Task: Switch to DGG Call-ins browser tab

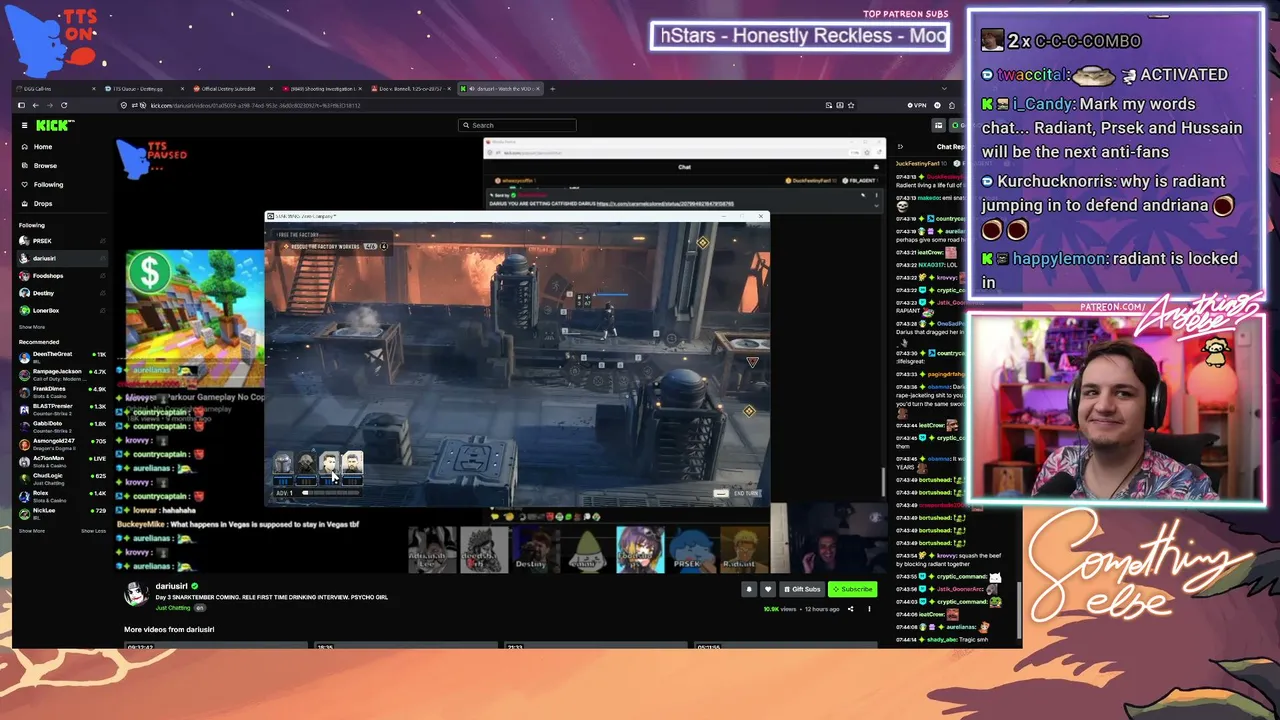Action: pos(55,88)
